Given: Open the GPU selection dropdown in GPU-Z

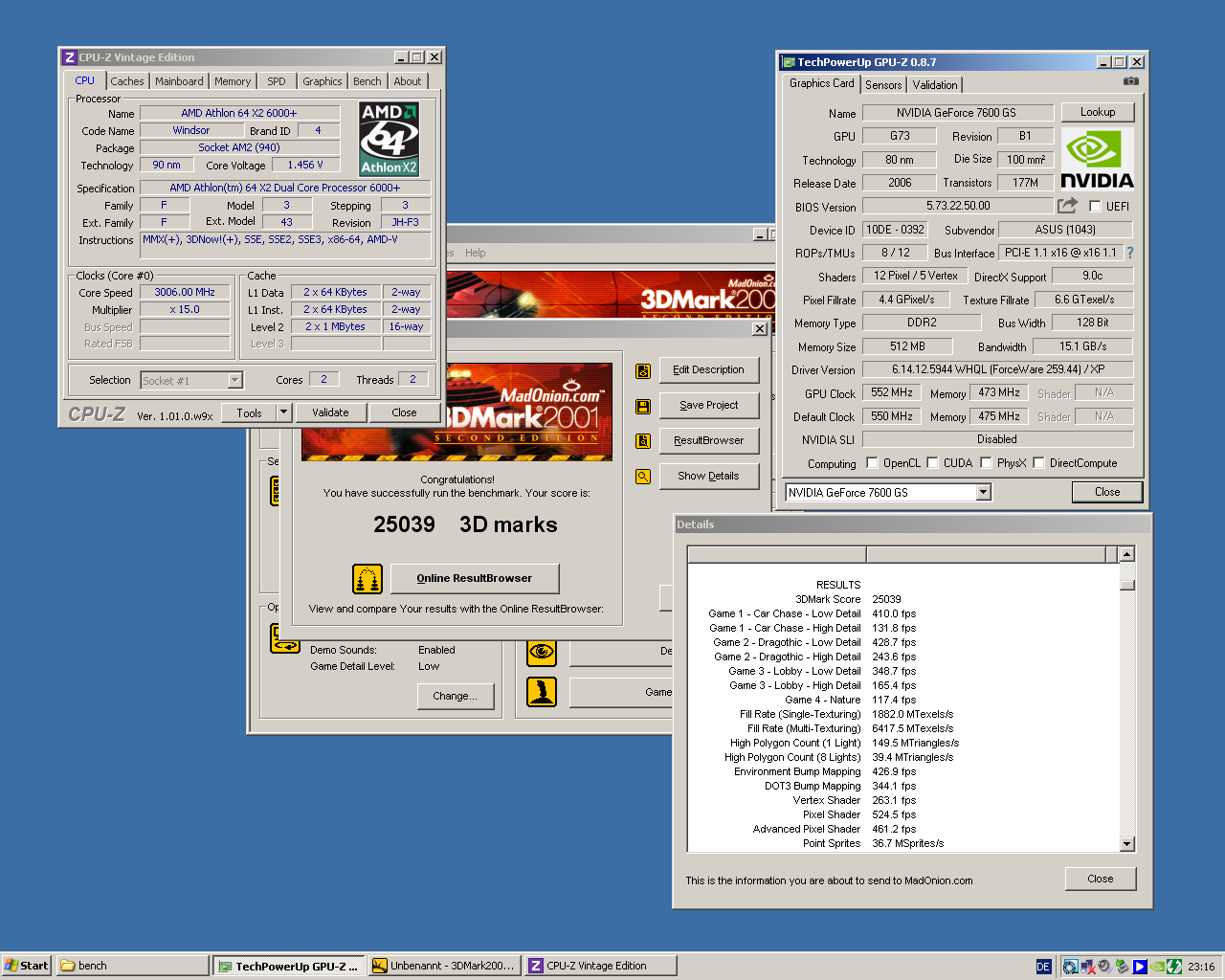Looking at the screenshot, I should (x=983, y=492).
